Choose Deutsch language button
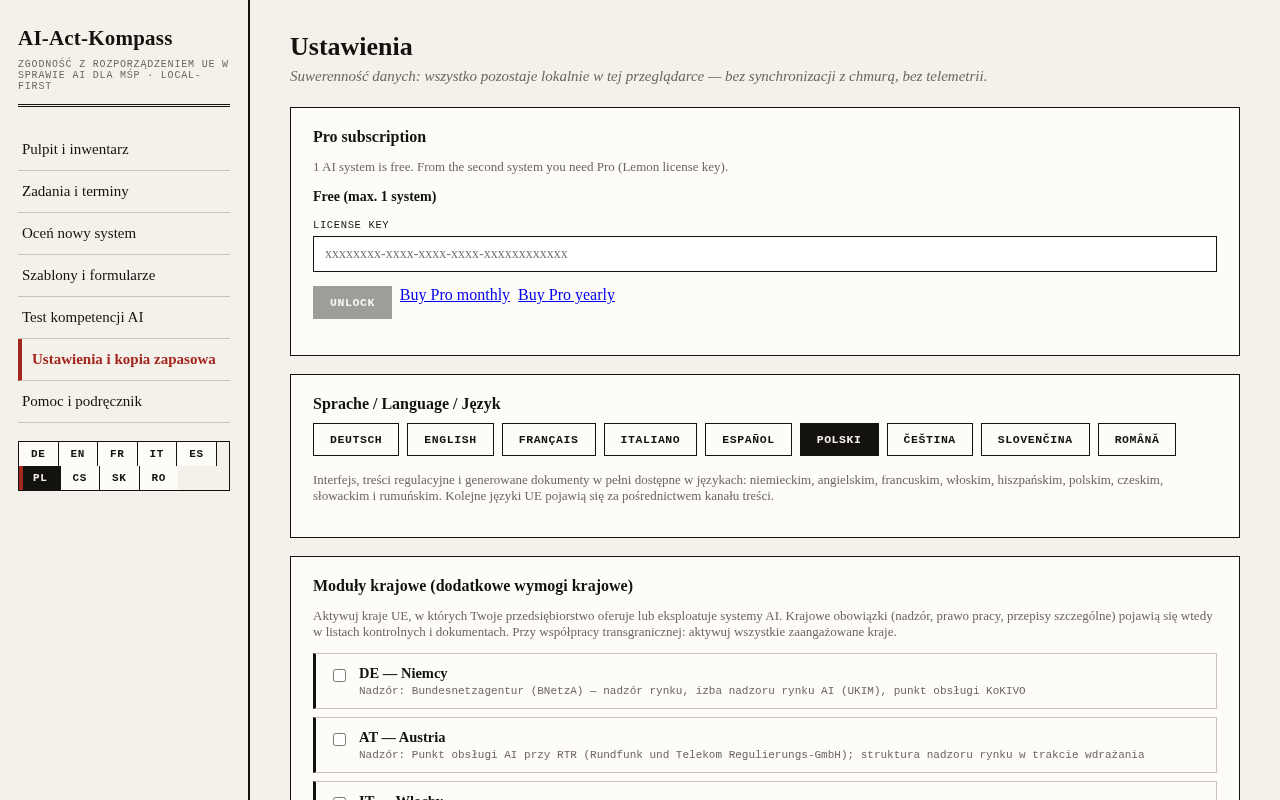The width and height of the screenshot is (1280, 800). 356,440
